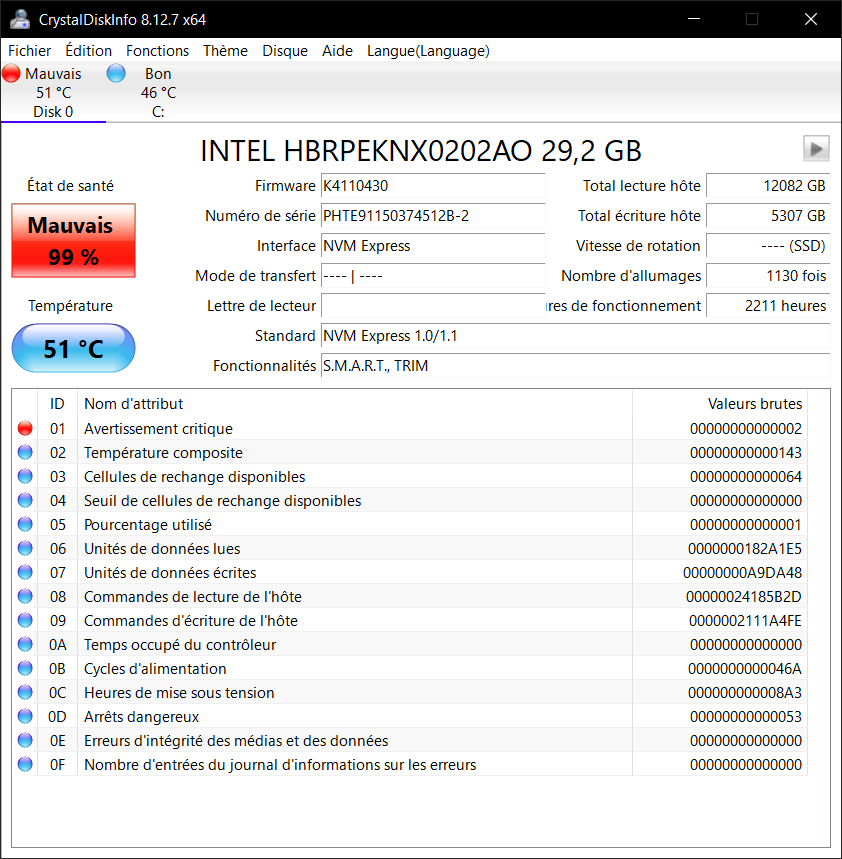Click the Firmware field showing K4110430
This screenshot has width=842, height=859.
click(x=432, y=186)
